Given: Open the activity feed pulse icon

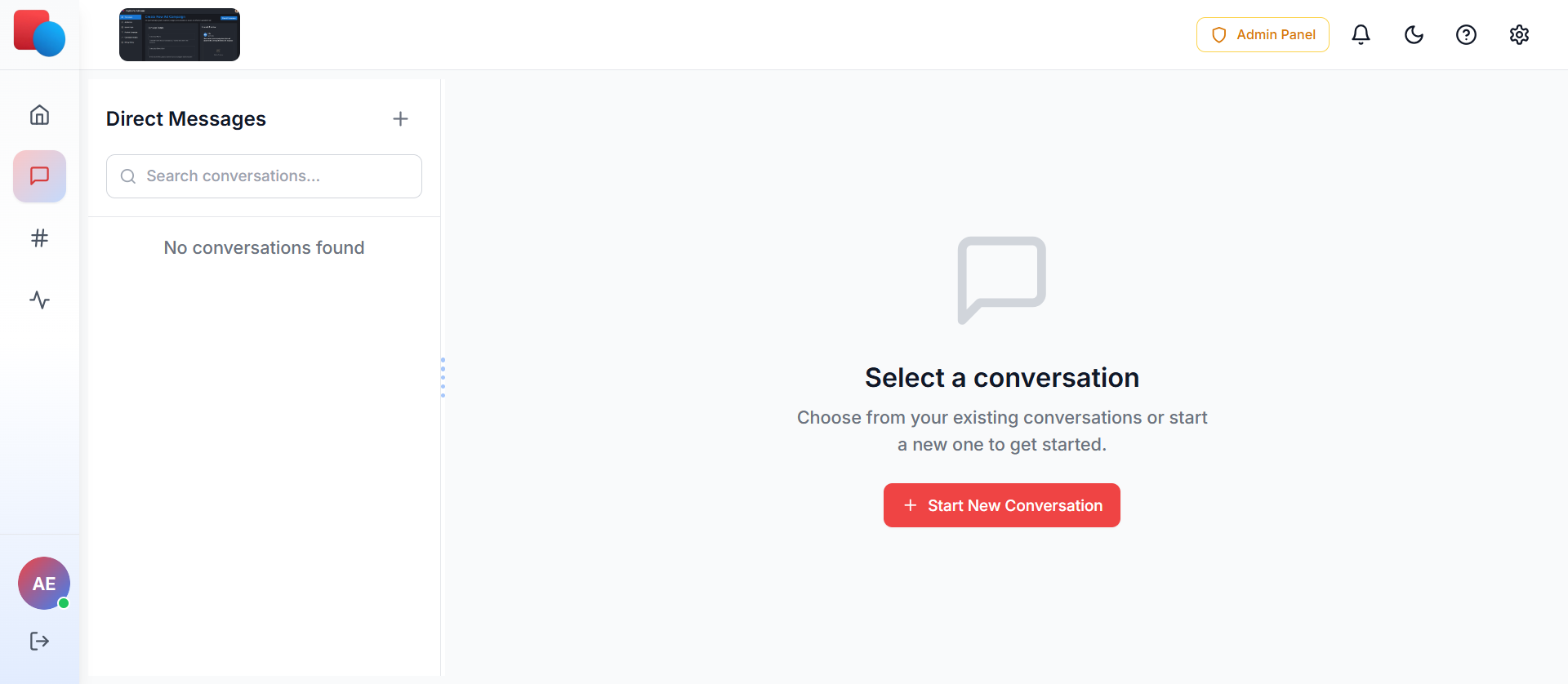Looking at the screenshot, I should tap(39, 300).
